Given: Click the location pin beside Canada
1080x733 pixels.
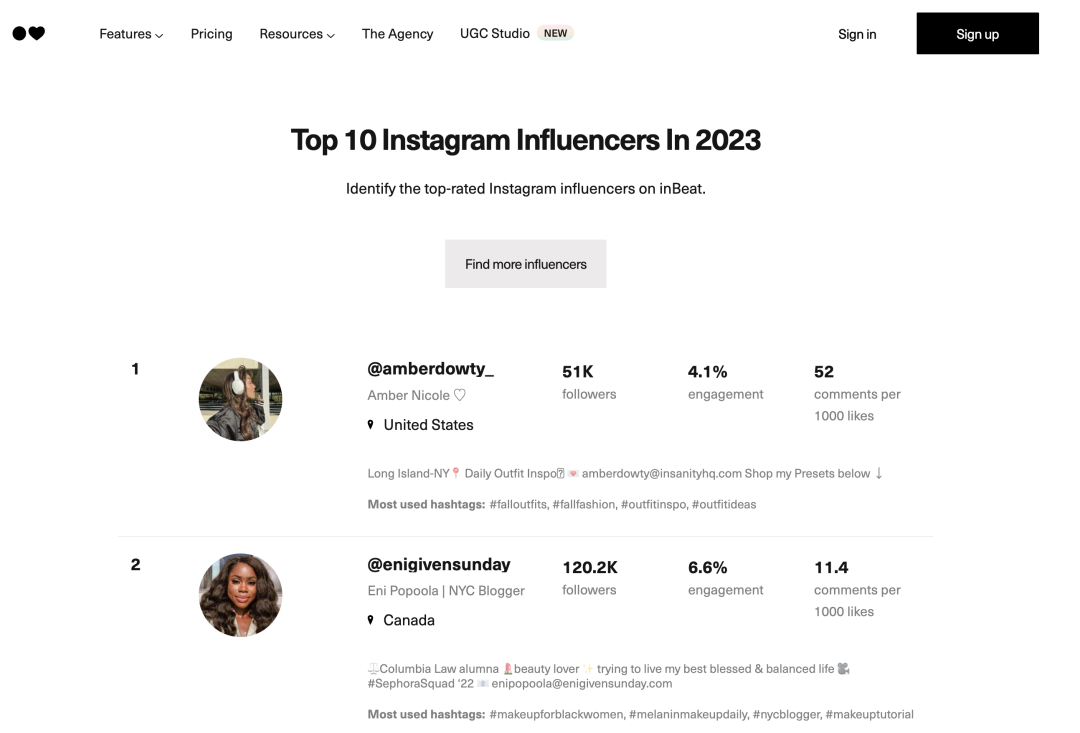Looking at the screenshot, I should pos(371,620).
